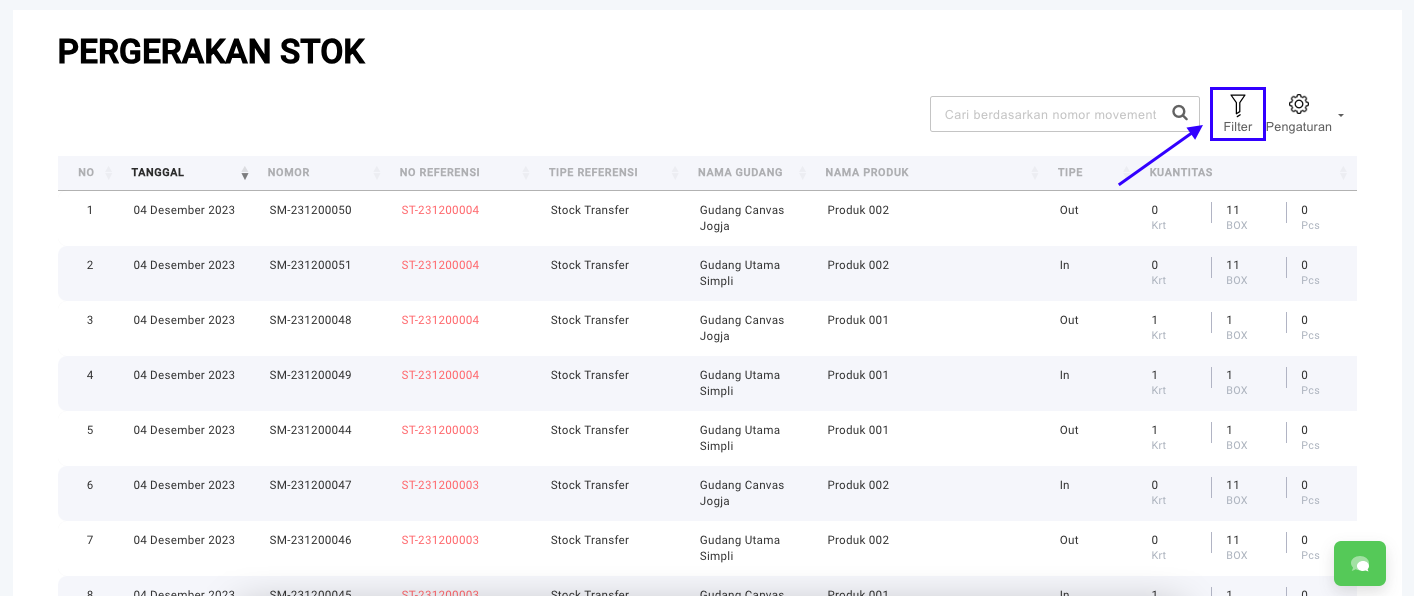Toggle sort arrow on TANGGAL column
Viewport: 1414px width, 596px height.
point(244,173)
